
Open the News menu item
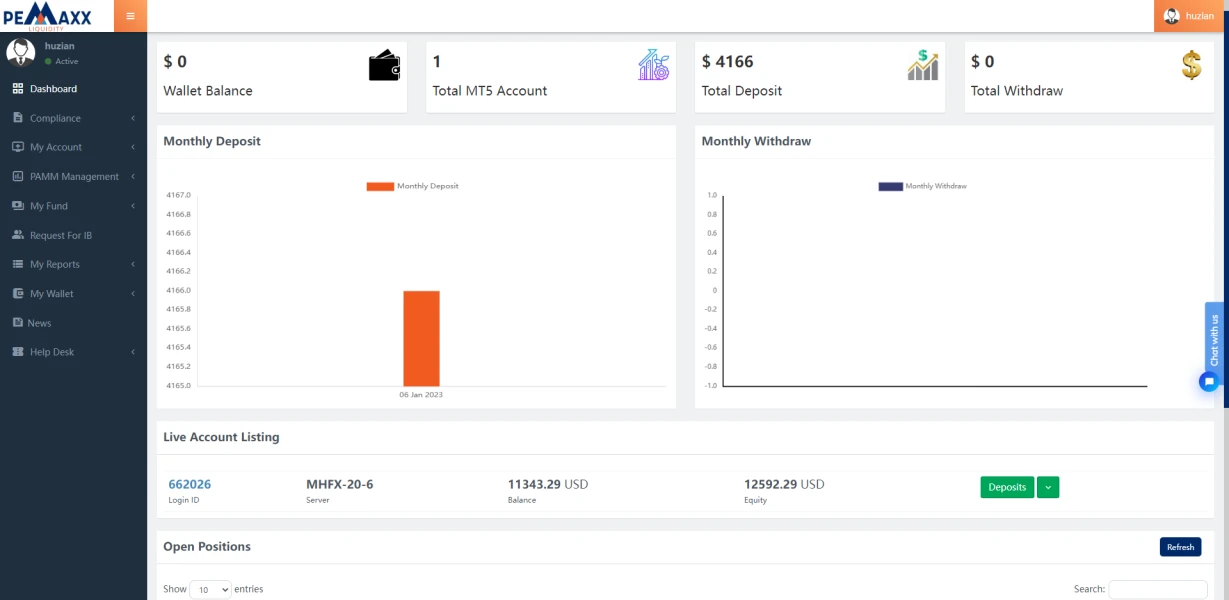(x=73, y=323)
